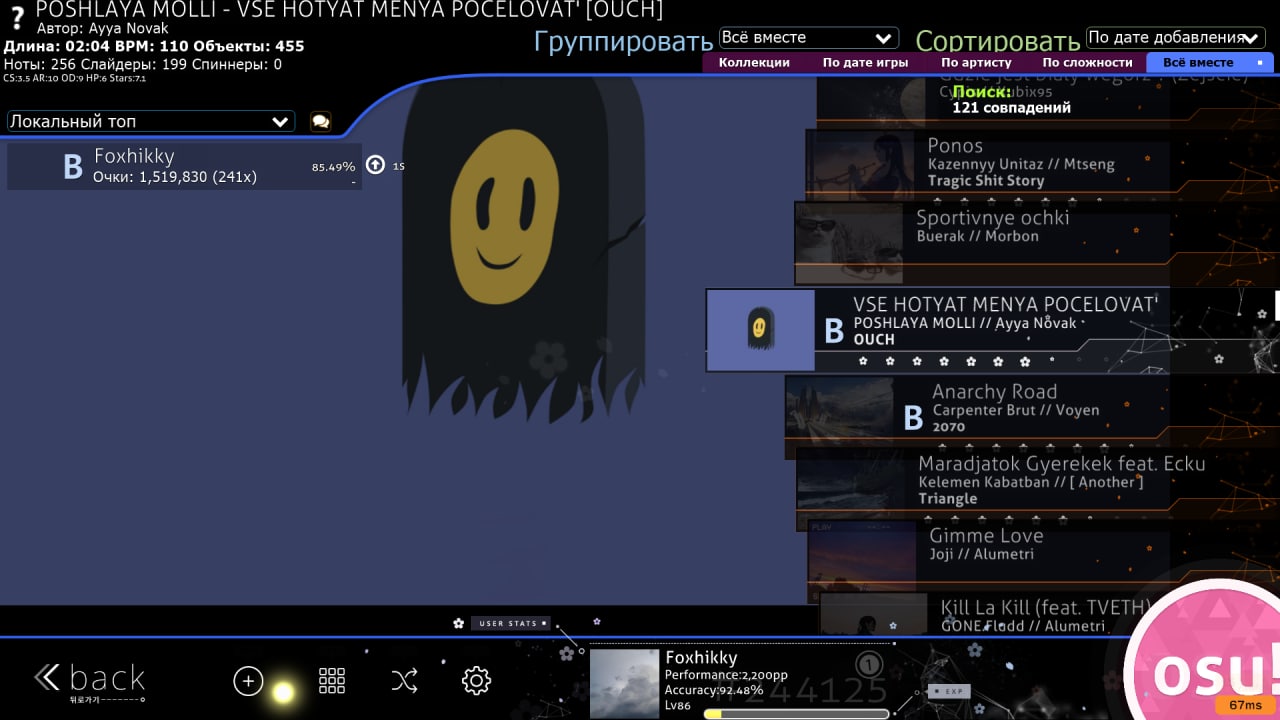Switch to the По артисту tab
Screen dimensions: 1280x720
point(976,62)
